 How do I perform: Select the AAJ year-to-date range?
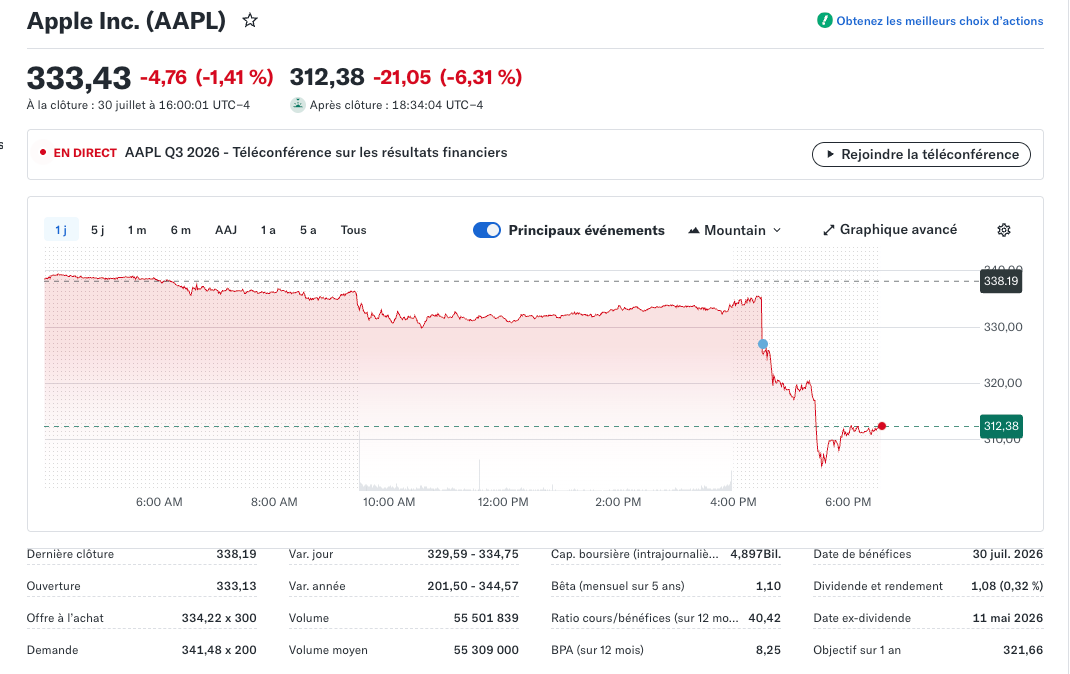(226, 230)
